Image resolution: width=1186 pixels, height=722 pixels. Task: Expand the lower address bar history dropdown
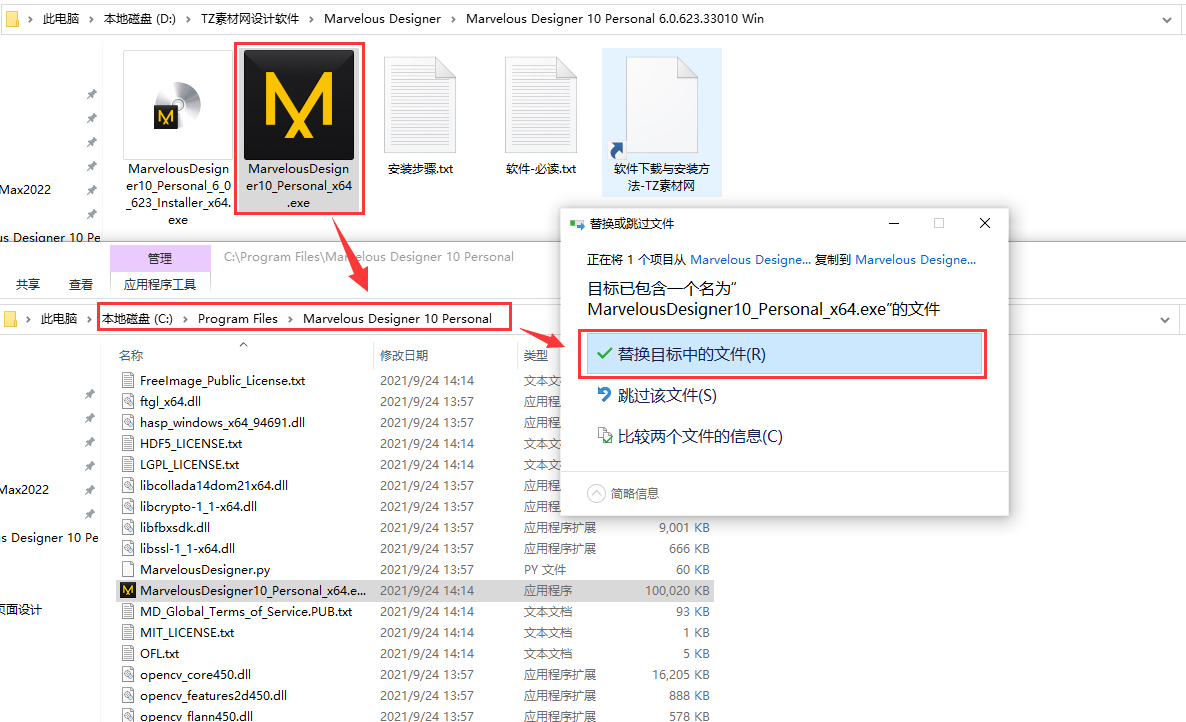tap(1165, 320)
